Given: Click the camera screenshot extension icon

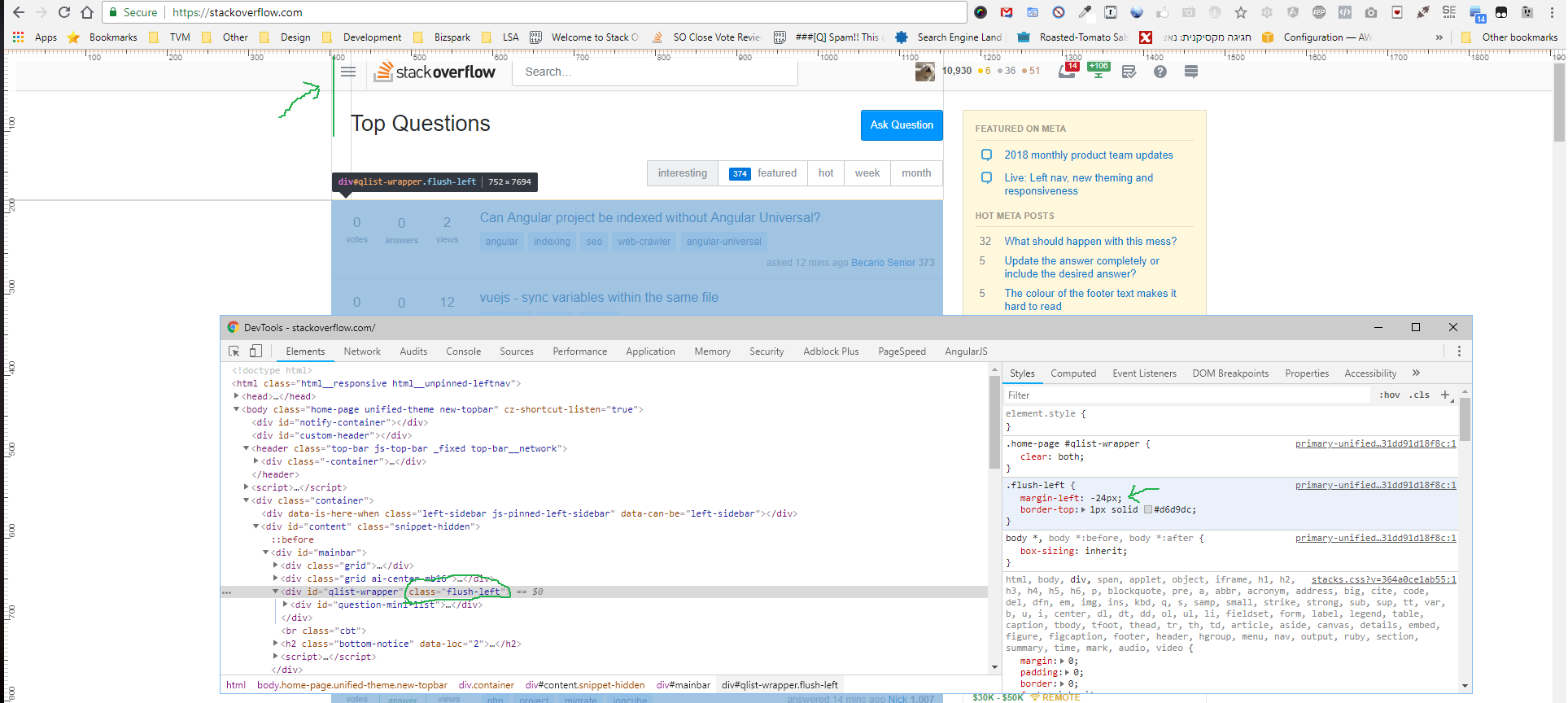Looking at the screenshot, I should point(1371,12).
